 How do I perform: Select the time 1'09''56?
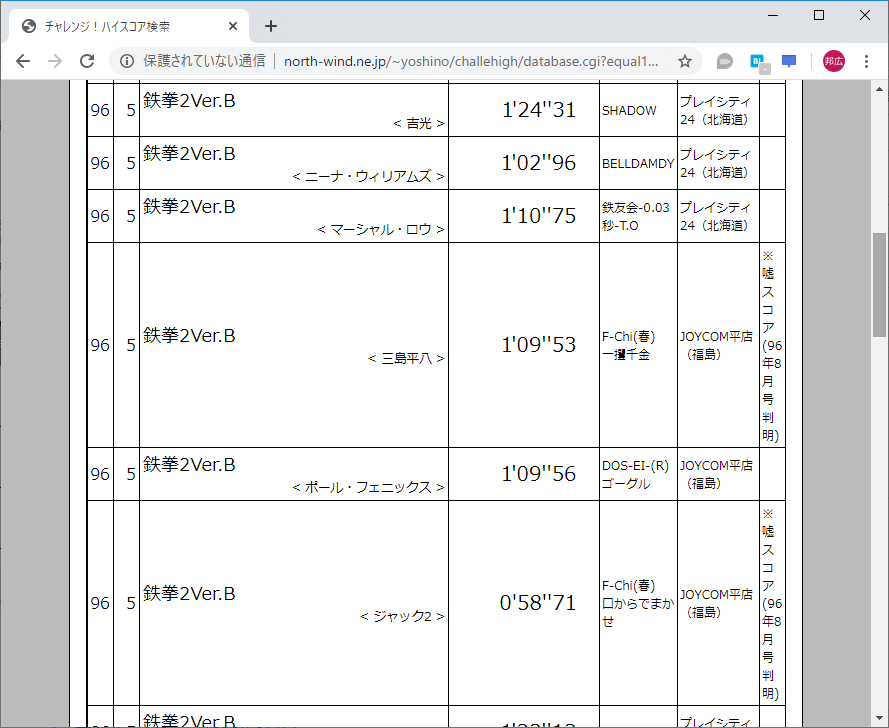click(539, 473)
